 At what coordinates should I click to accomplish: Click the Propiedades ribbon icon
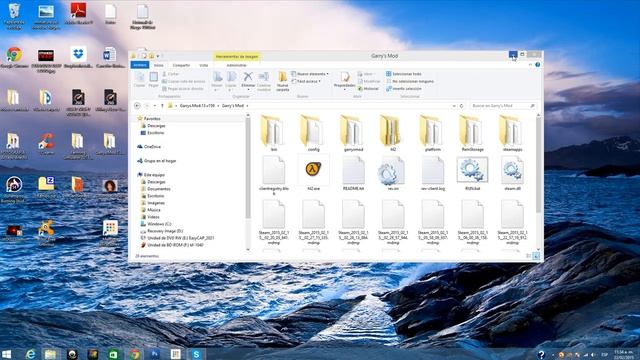pyautogui.click(x=344, y=80)
